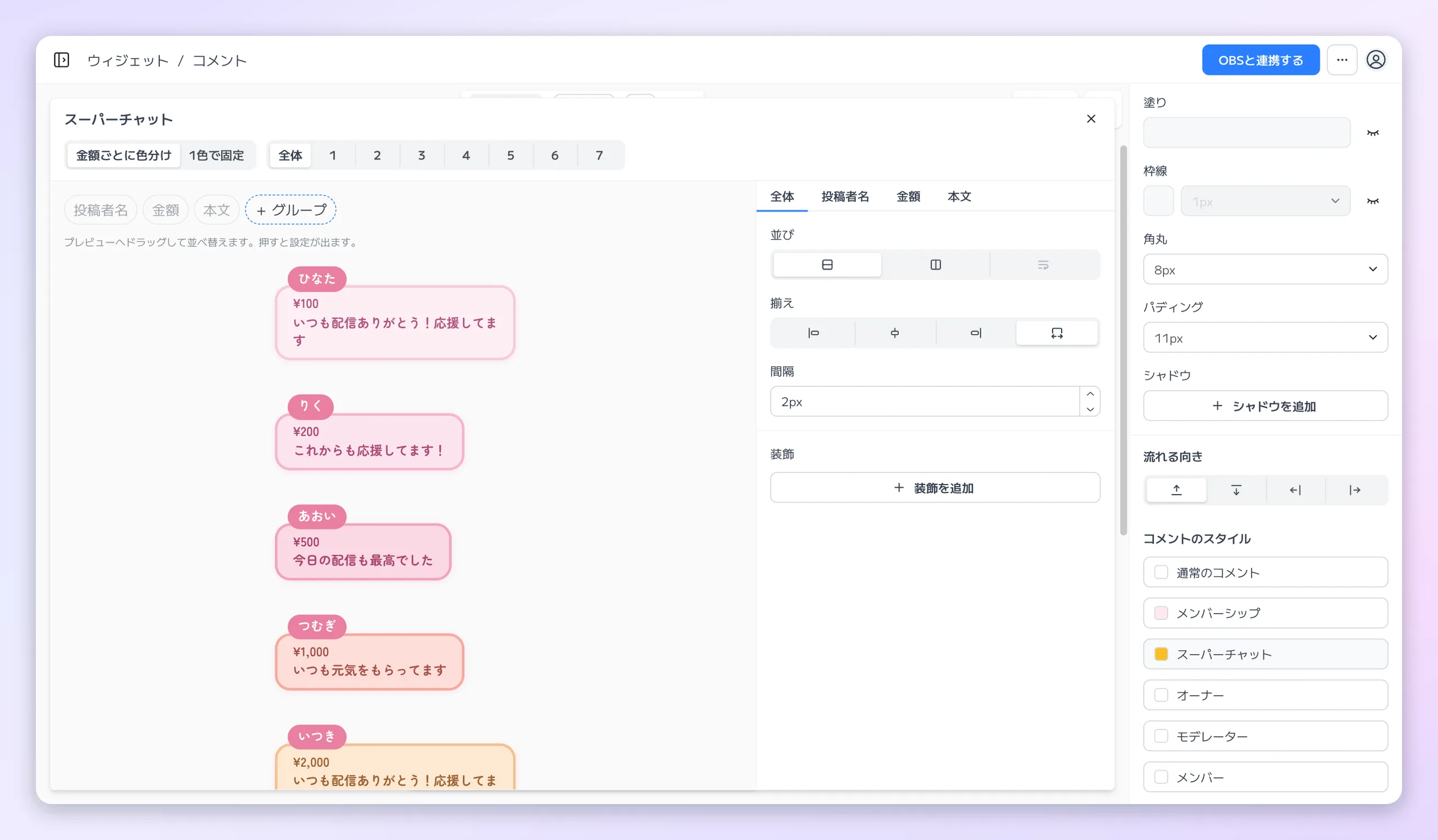This screenshot has height=840, width=1438.
Task: Select the ひなた ¥100 preview card
Action: pos(395,322)
